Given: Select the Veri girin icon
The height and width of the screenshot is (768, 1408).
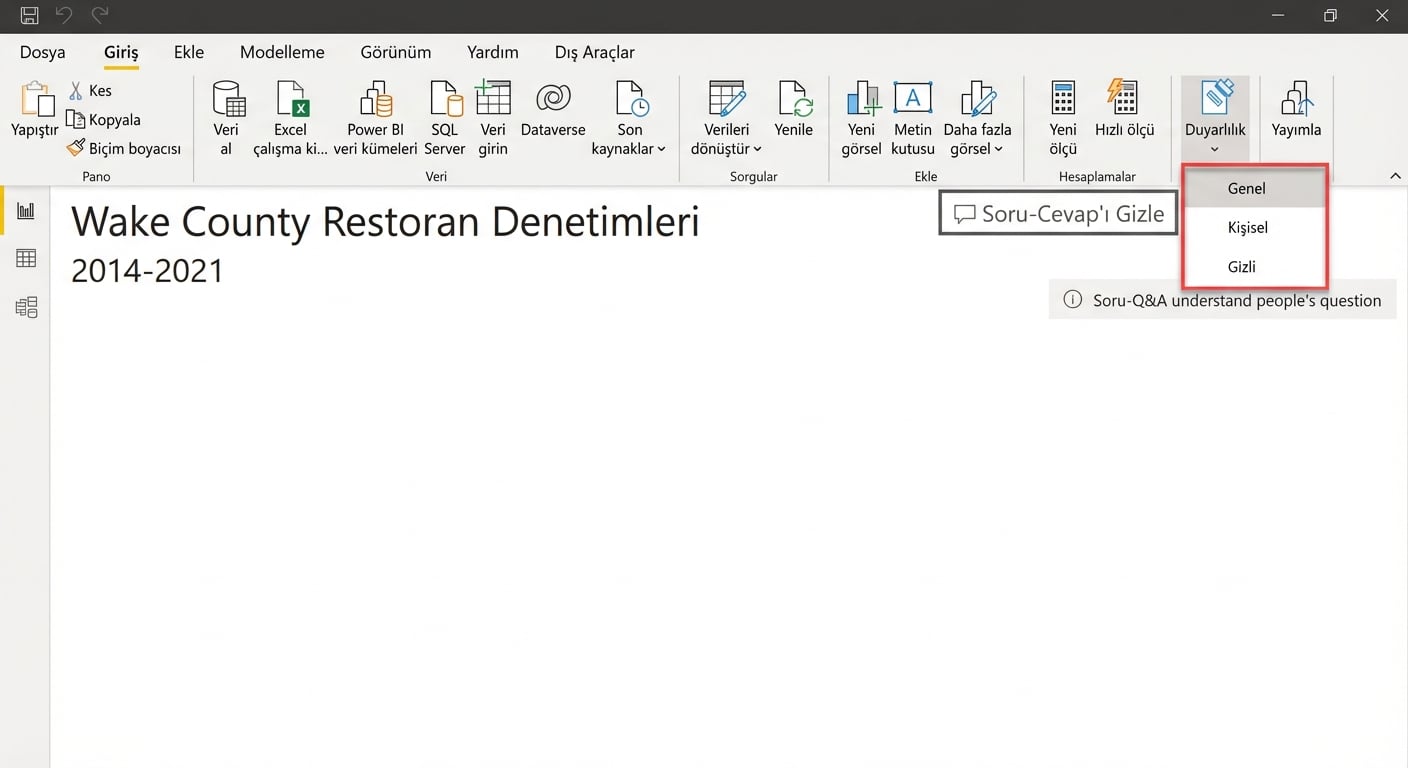Looking at the screenshot, I should tap(492, 113).
